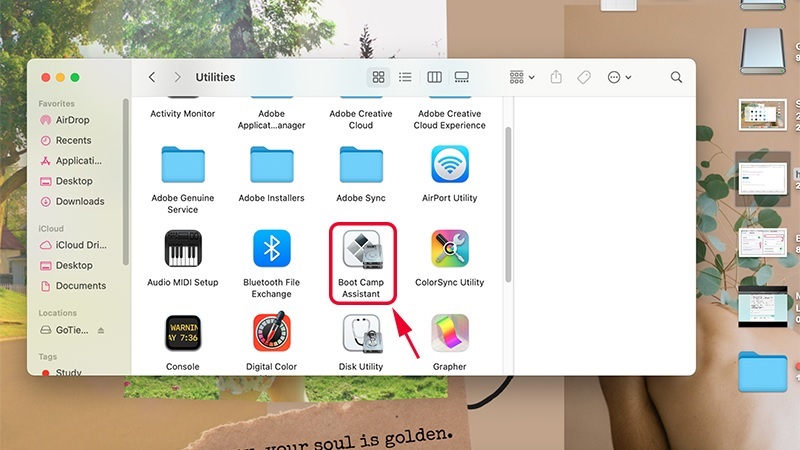Switch to column view

(x=434, y=77)
